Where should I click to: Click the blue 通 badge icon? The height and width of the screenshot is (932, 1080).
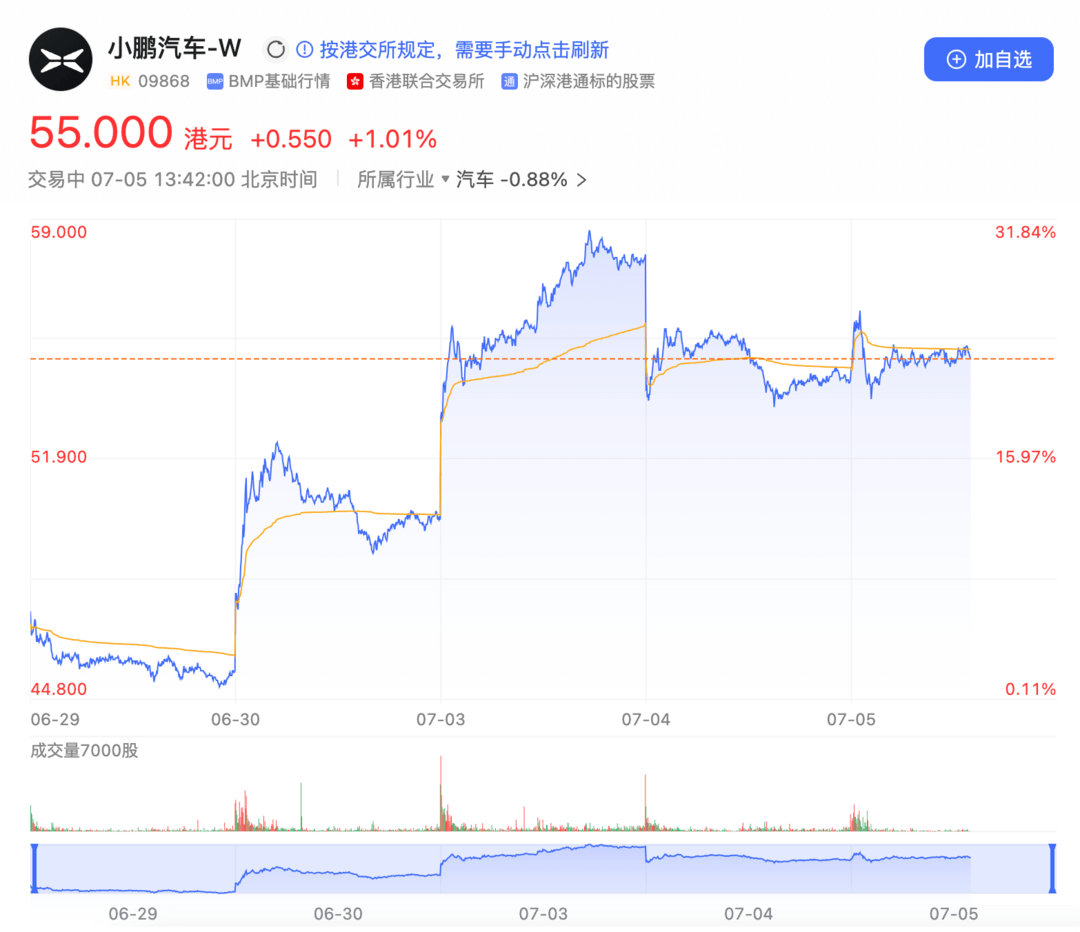pyautogui.click(x=509, y=82)
